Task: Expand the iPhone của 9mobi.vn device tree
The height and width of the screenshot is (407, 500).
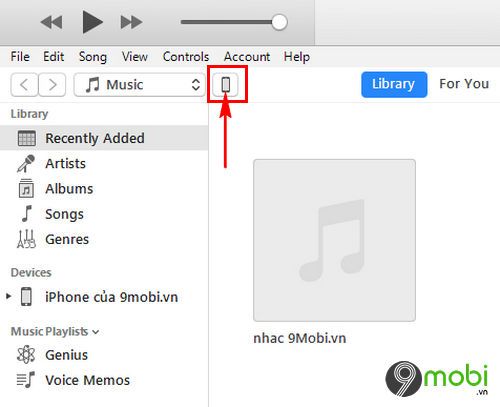Action: tap(9, 296)
